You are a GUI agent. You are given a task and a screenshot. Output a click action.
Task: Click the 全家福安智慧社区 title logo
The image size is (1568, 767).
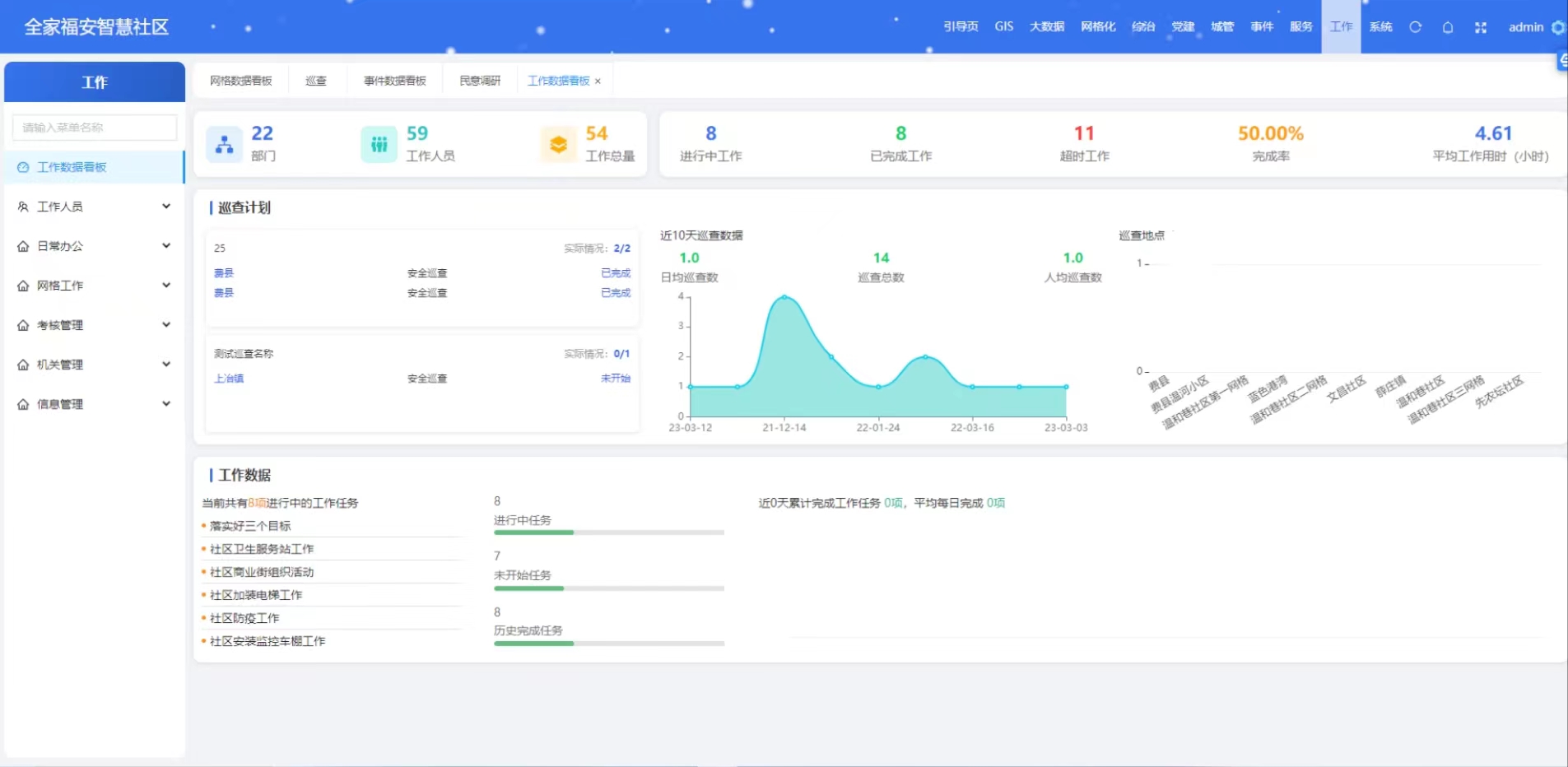pos(96,27)
